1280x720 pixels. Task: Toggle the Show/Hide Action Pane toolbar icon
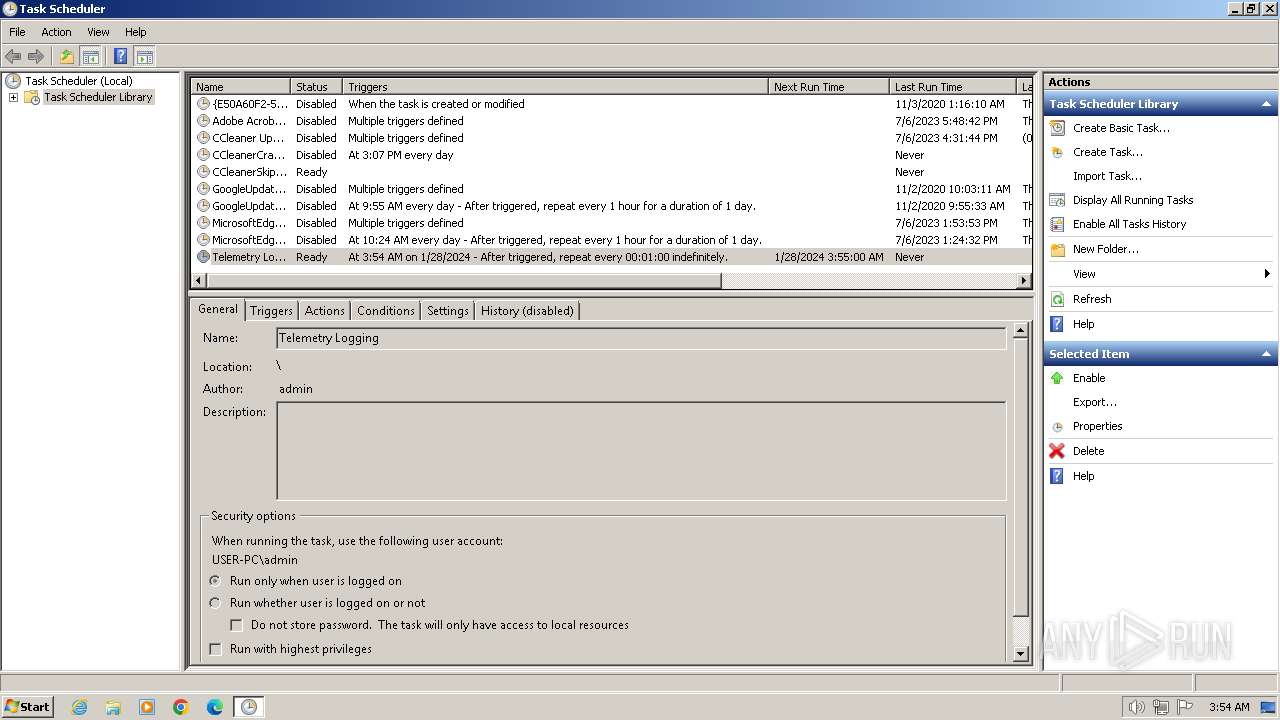(144, 57)
